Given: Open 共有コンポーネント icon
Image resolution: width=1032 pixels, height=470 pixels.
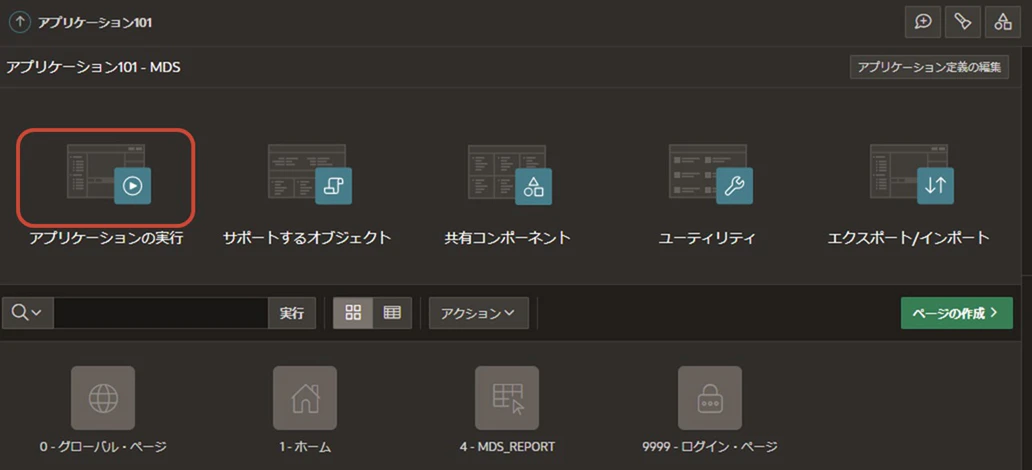Looking at the screenshot, I should (x=509, y=173).
